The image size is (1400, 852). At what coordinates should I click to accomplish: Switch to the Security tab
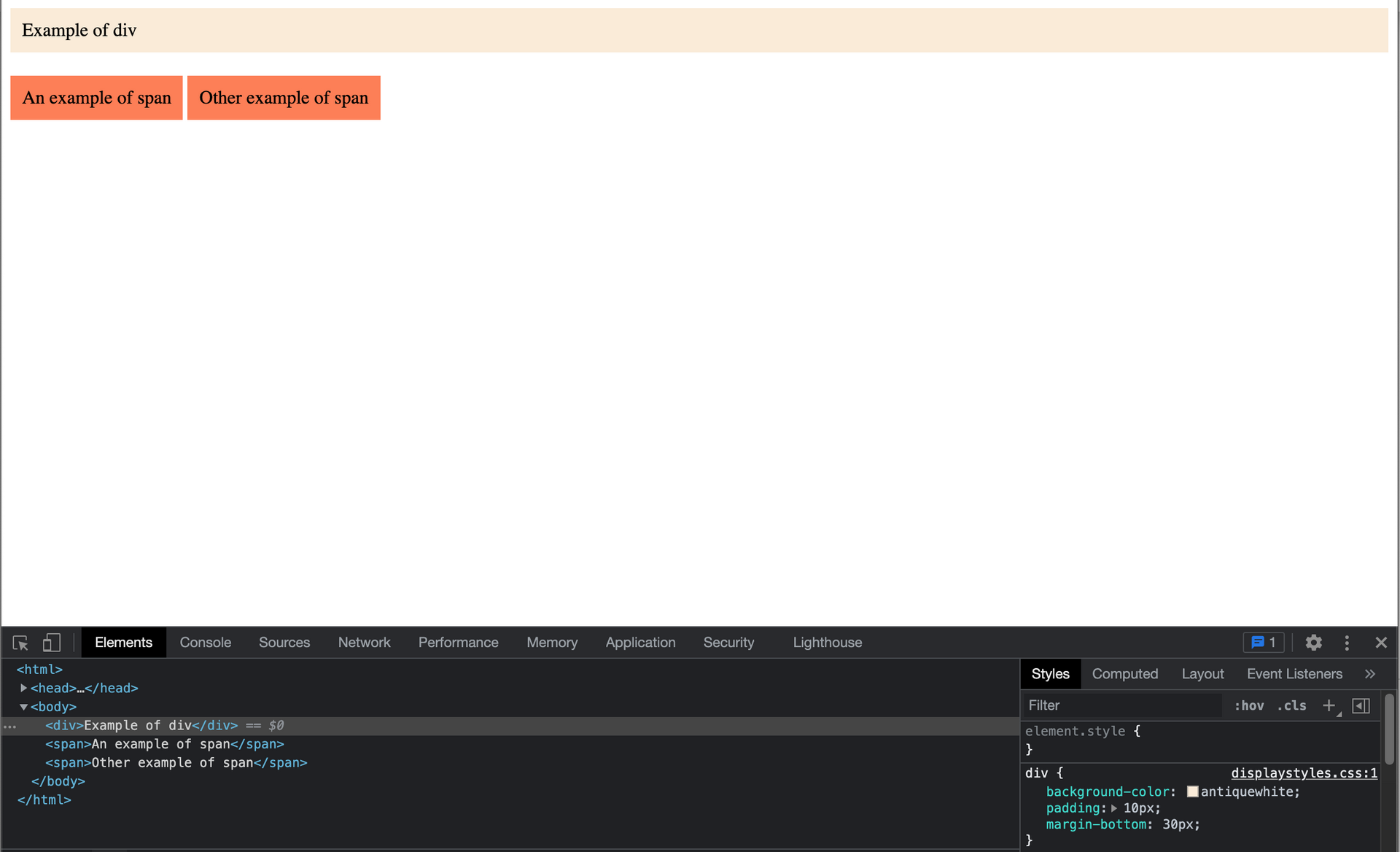(728, 643)
